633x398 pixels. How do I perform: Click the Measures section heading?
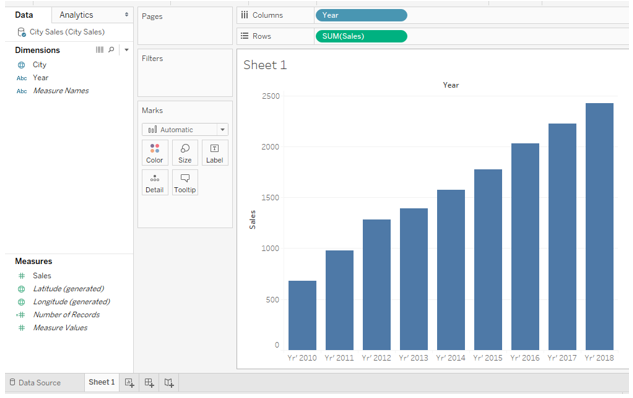[34, 261]
